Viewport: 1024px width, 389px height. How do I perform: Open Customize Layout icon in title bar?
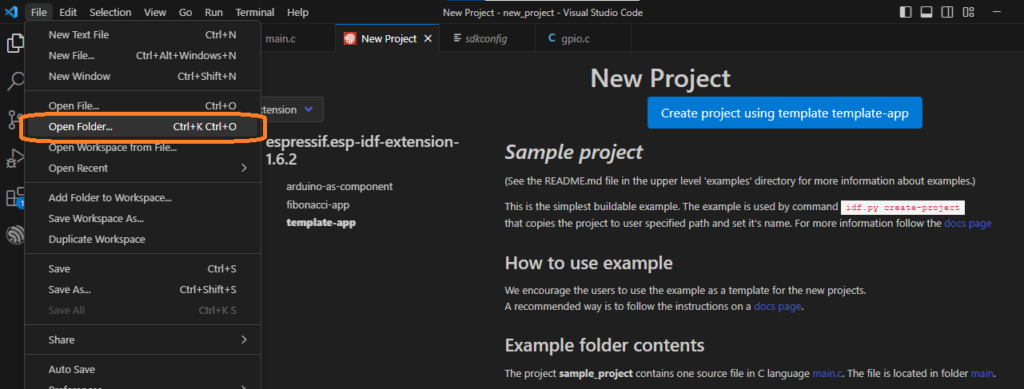968,12
